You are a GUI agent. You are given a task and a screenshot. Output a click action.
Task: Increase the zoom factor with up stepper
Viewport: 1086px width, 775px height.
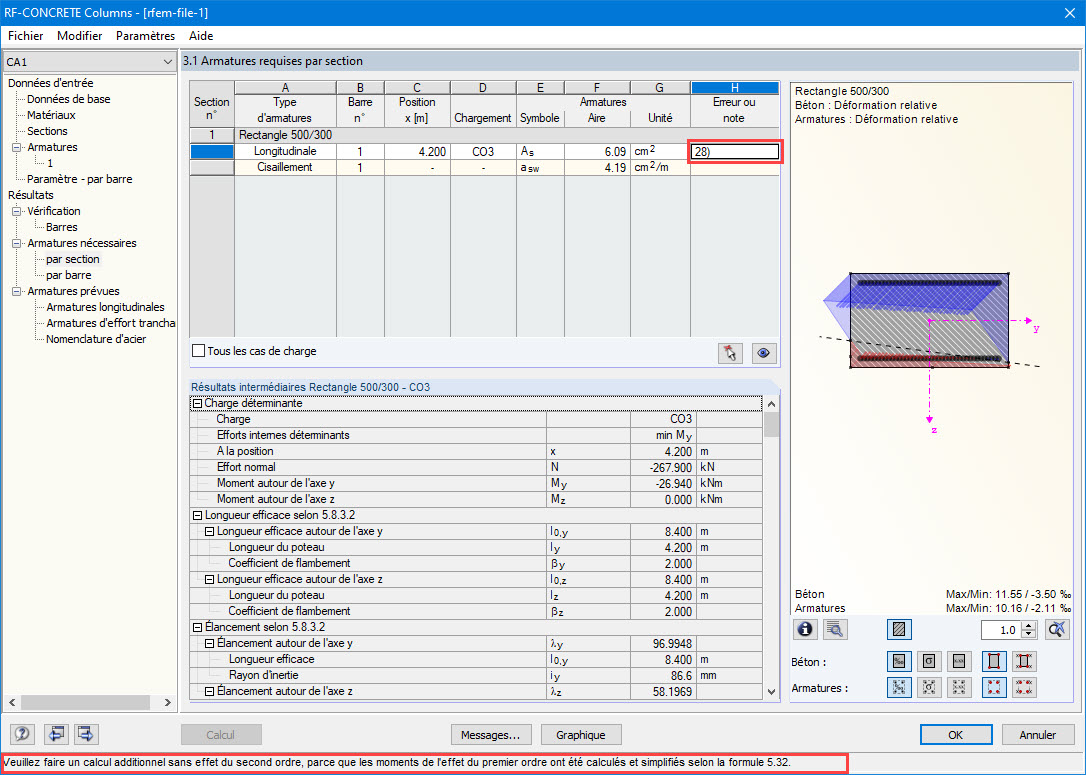coord(1029,625)
